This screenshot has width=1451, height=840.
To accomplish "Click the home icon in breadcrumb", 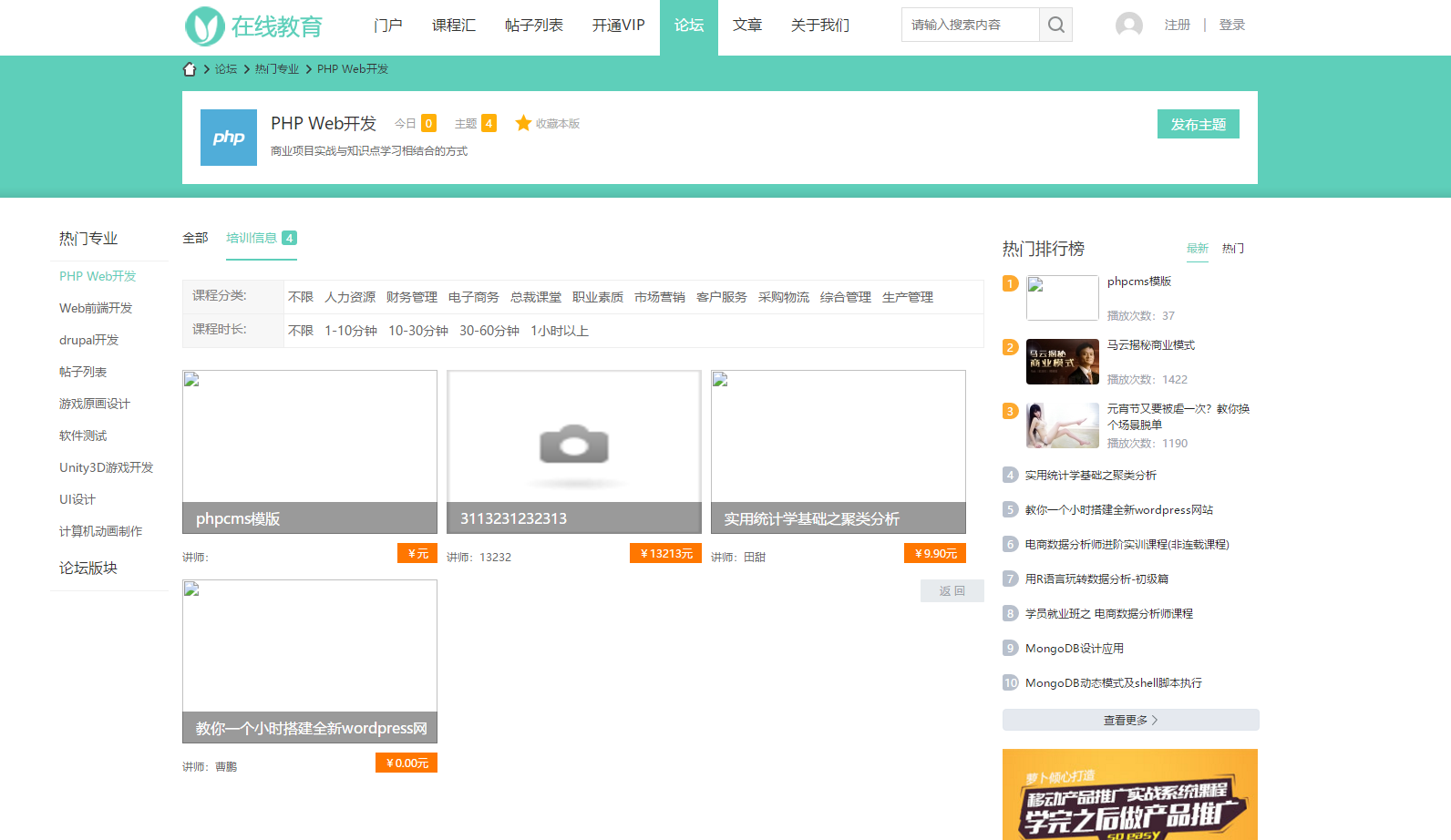I will click(190, 69).
